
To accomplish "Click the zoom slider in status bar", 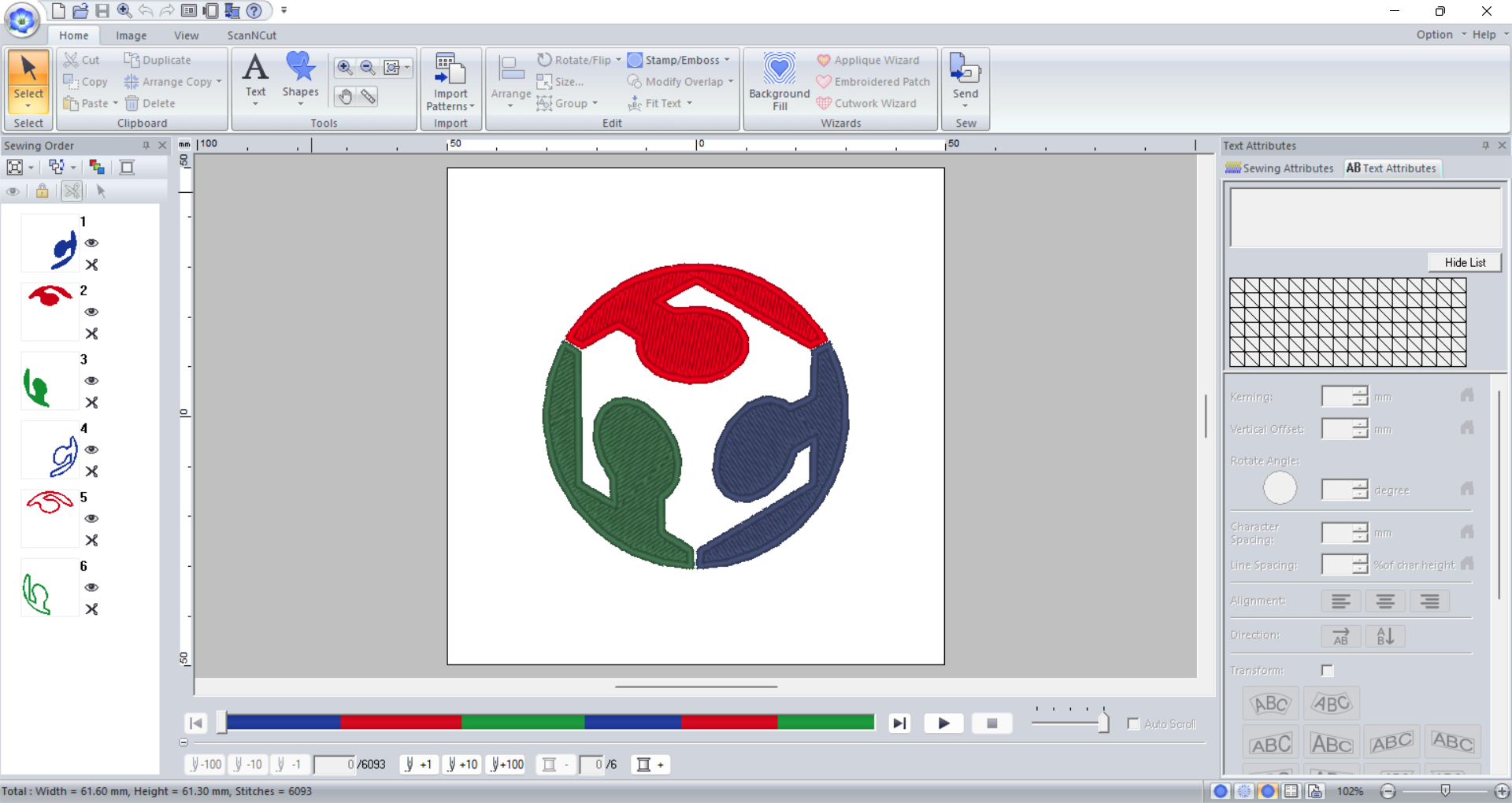I will coord(1445,791).
